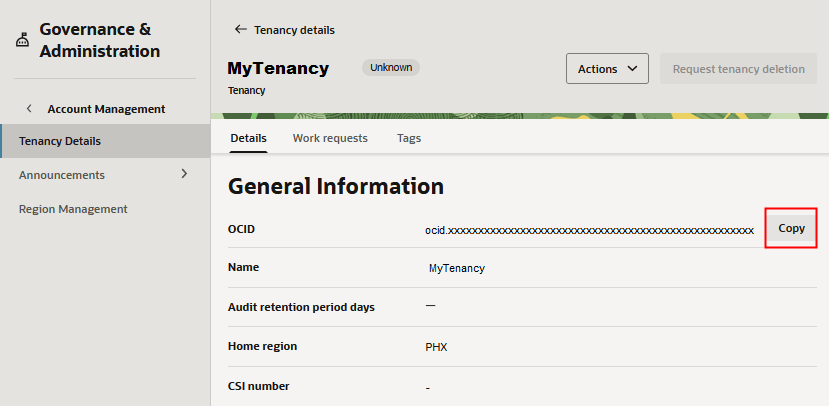Click the CSI number label
The width and height of the screenshot is (829, 406).
click(259, 386)
